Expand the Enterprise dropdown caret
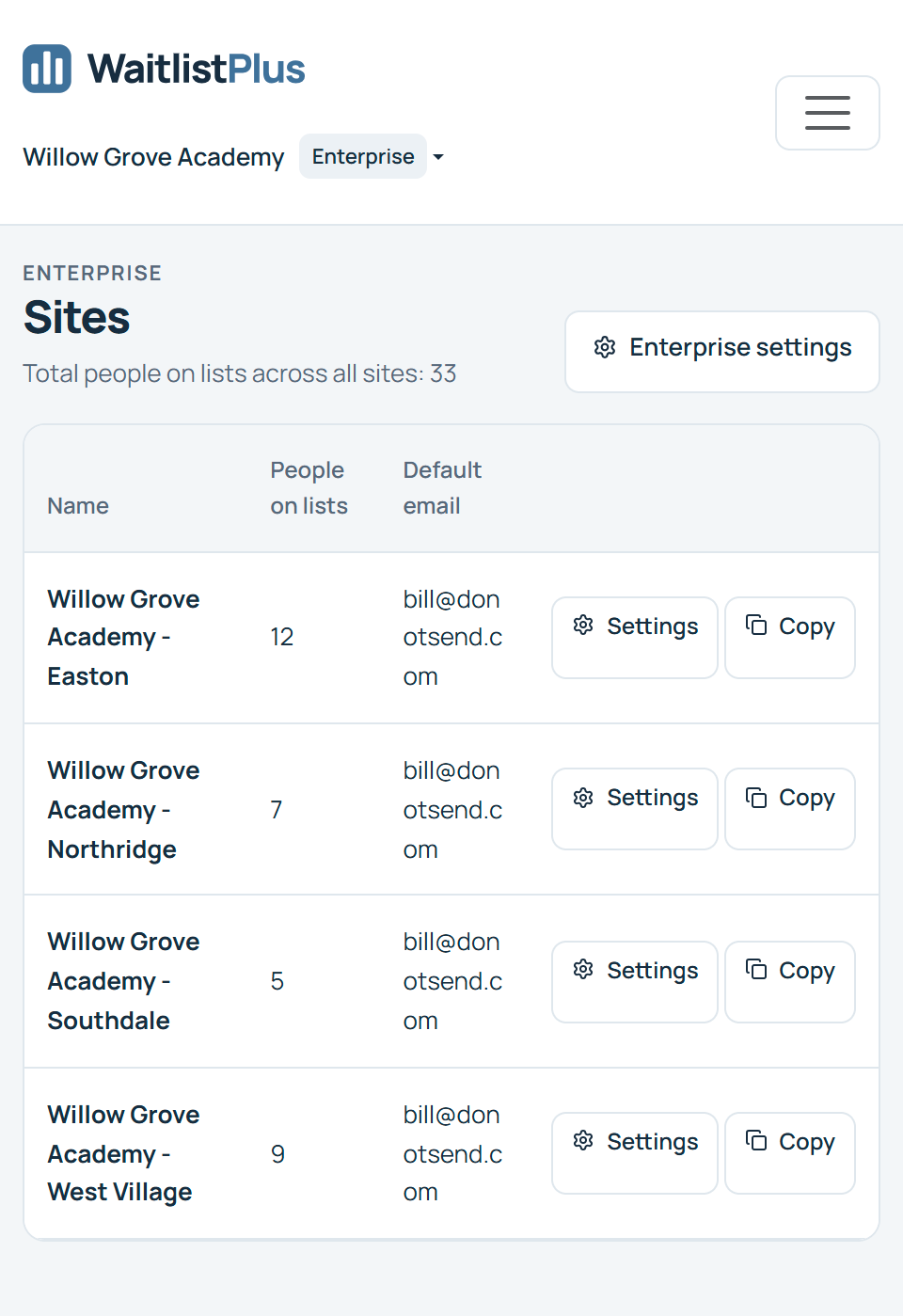The image size is (903, 1316). (438, 157)
